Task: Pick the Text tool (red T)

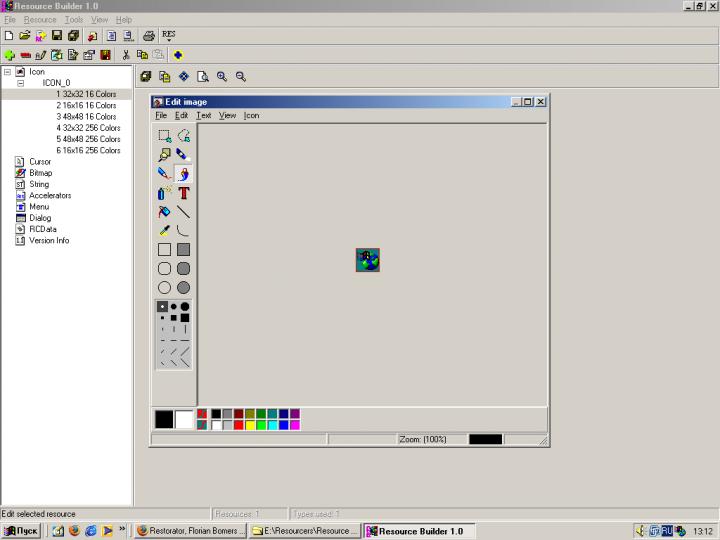Action: point(183,193)
